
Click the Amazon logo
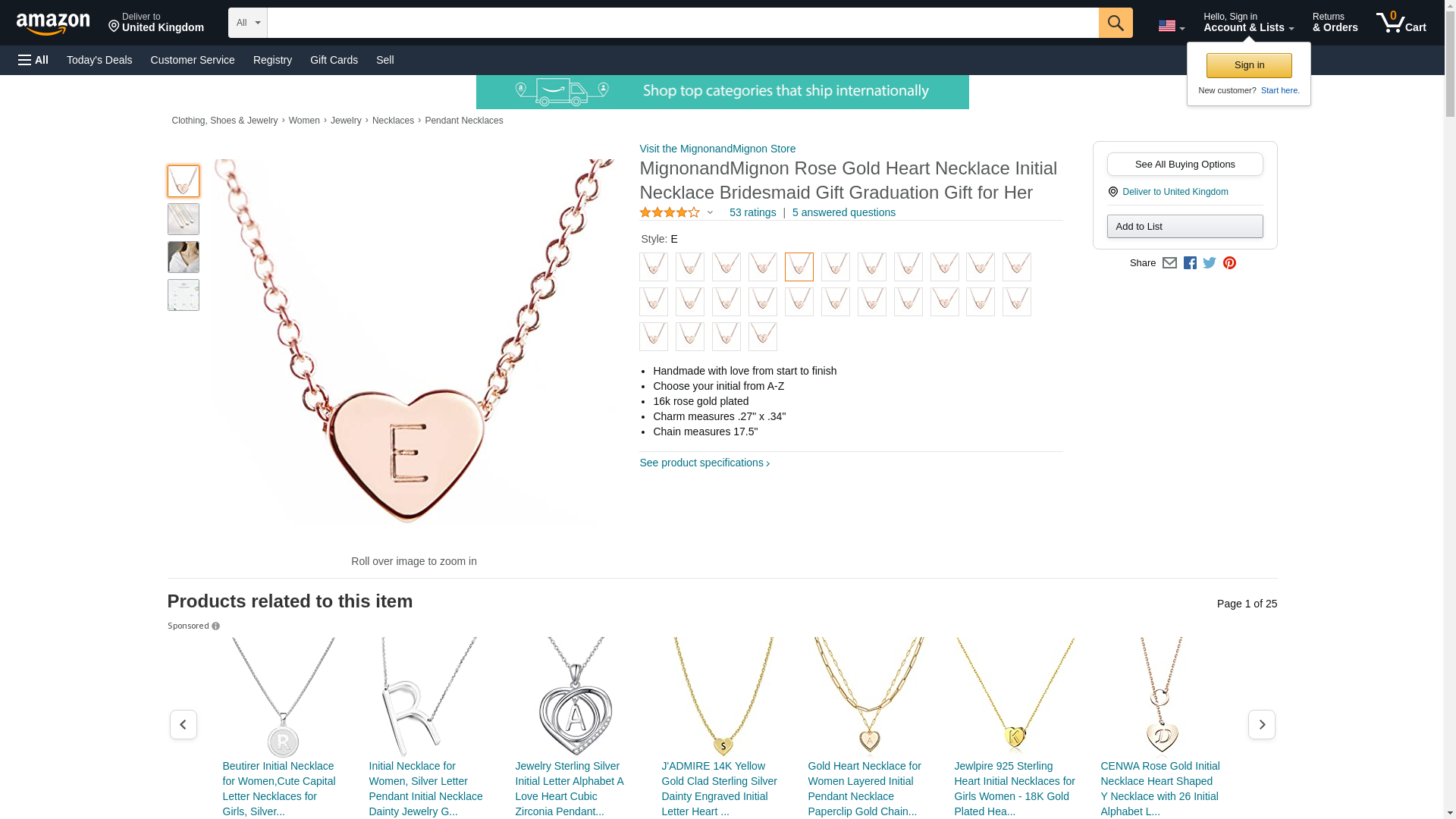53,24
